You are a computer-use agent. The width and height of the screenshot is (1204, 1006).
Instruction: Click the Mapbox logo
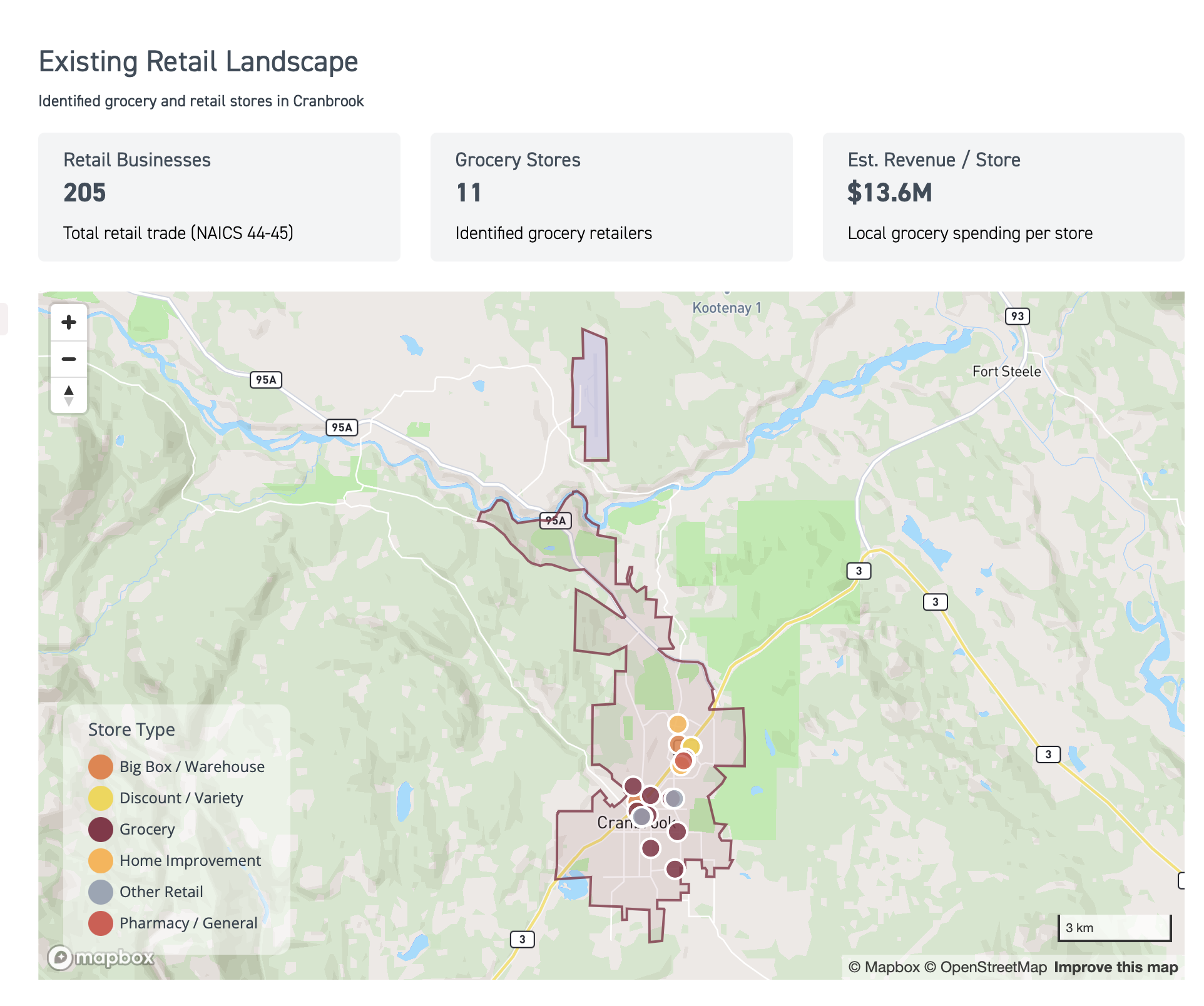tap(101, 957)
